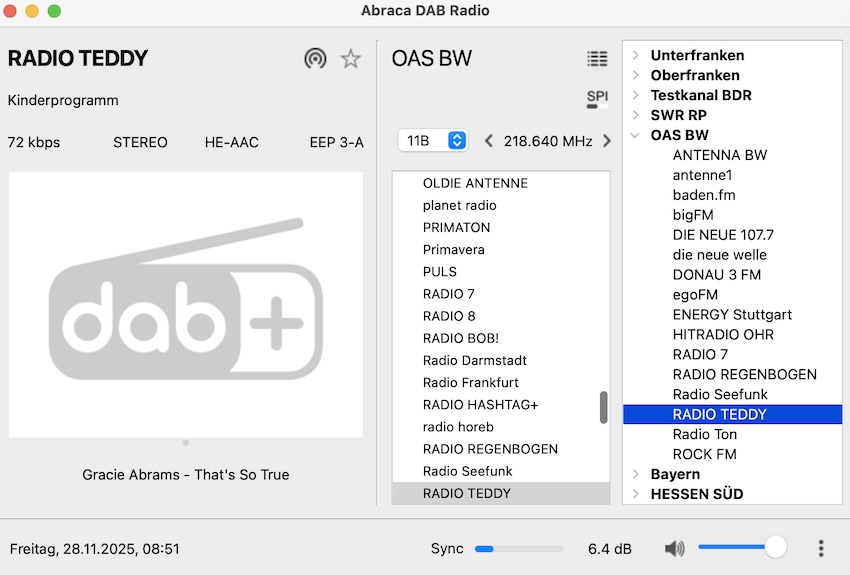850x575 pixels.
Task: Expand the HESSEN SÜD ensemble
Action: tap(636, 494)
